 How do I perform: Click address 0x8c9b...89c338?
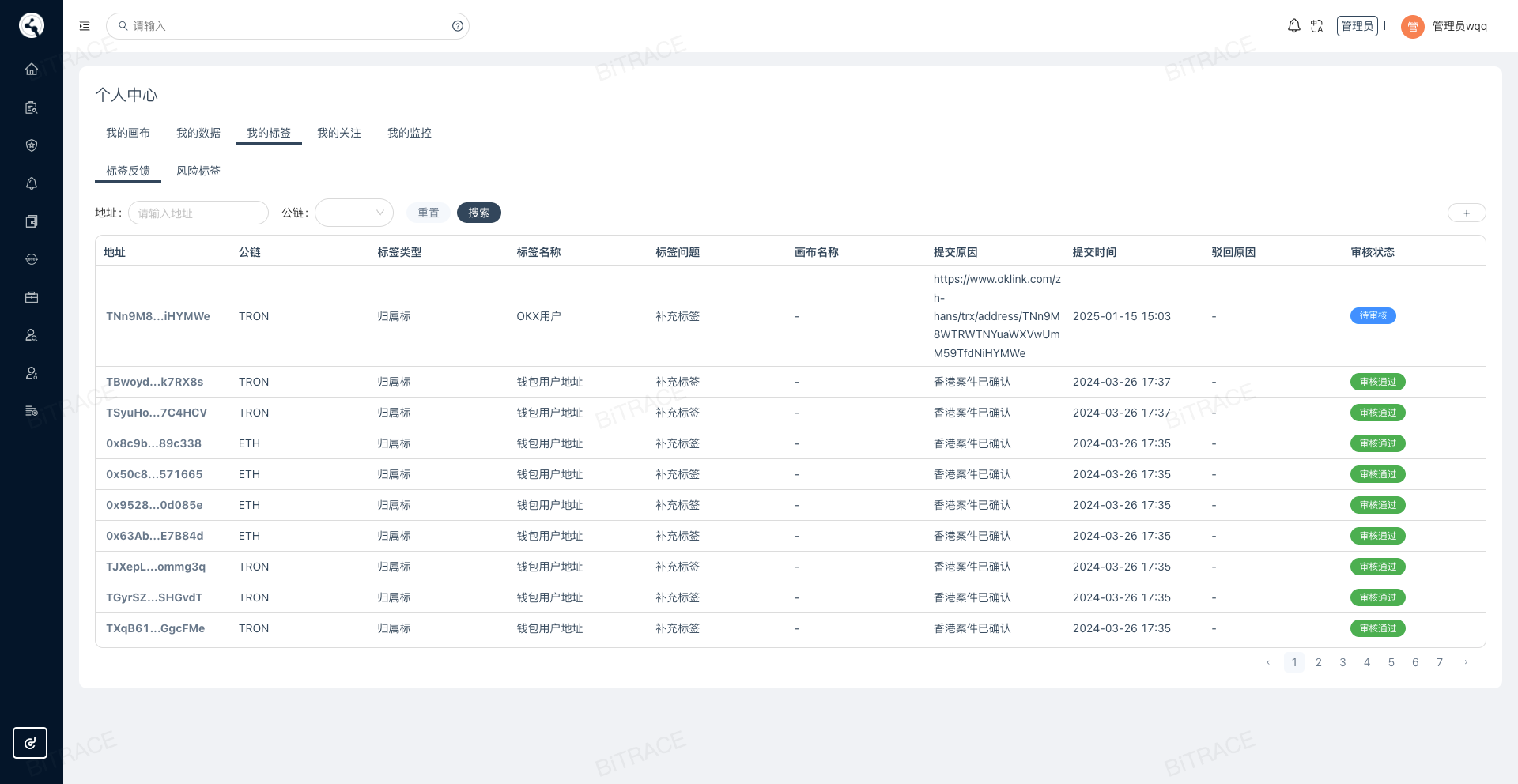click(154, 443)
